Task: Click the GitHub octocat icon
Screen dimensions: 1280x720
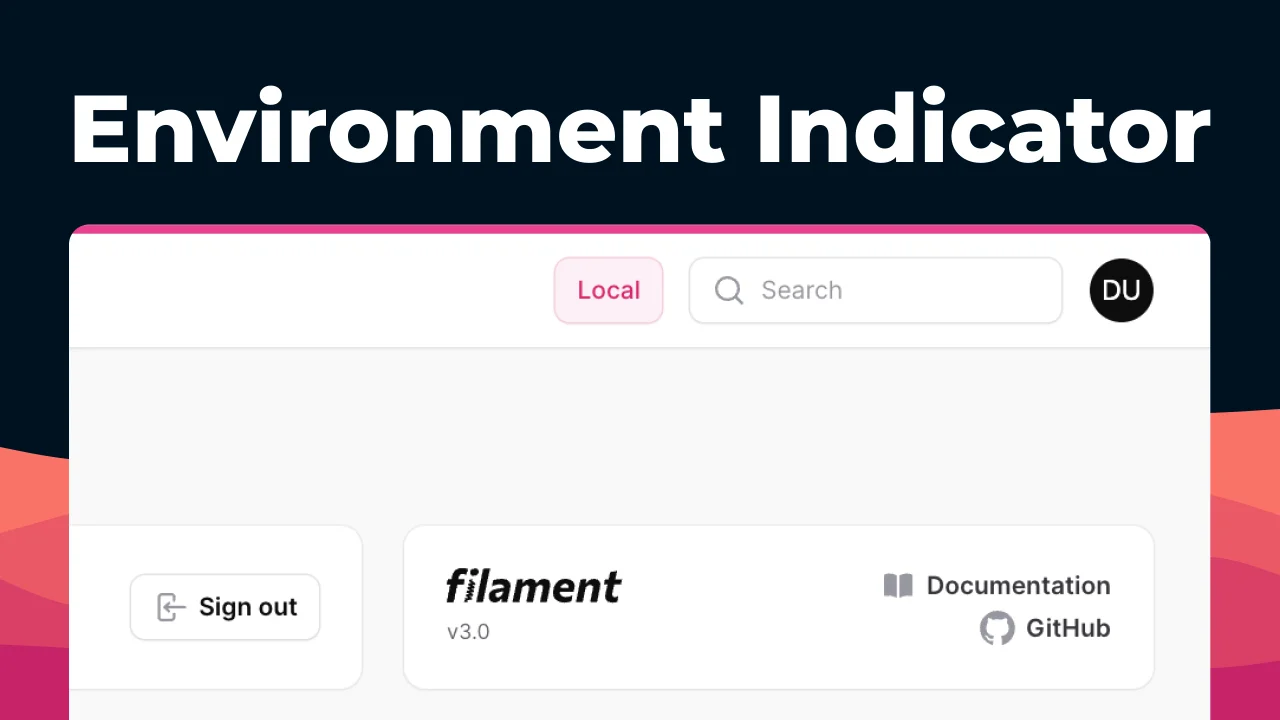Action: (996, 628)
